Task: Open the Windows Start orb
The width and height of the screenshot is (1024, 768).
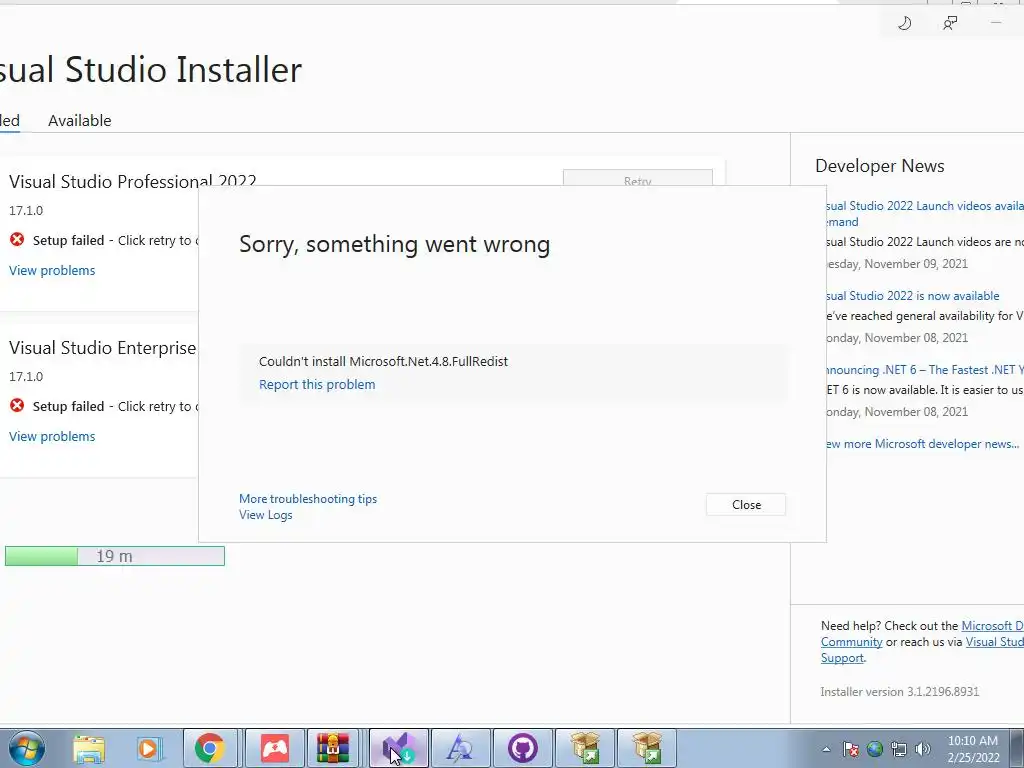Action: [x=27, y=748]
